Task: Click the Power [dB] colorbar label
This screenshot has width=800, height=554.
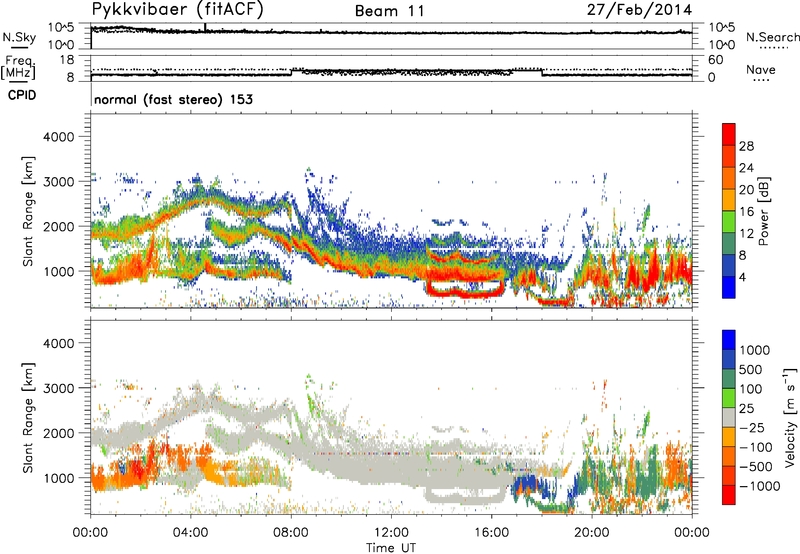Action: click(763, 211)
